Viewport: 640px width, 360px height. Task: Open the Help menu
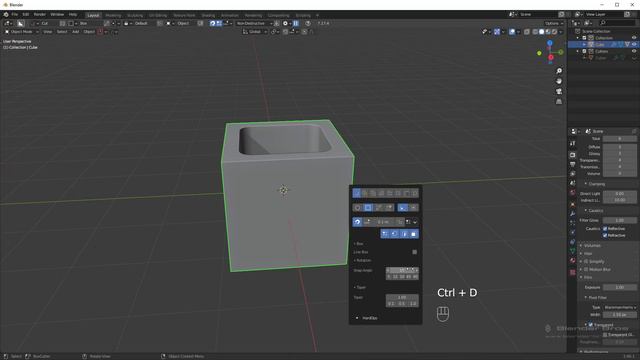coord(73,14)
